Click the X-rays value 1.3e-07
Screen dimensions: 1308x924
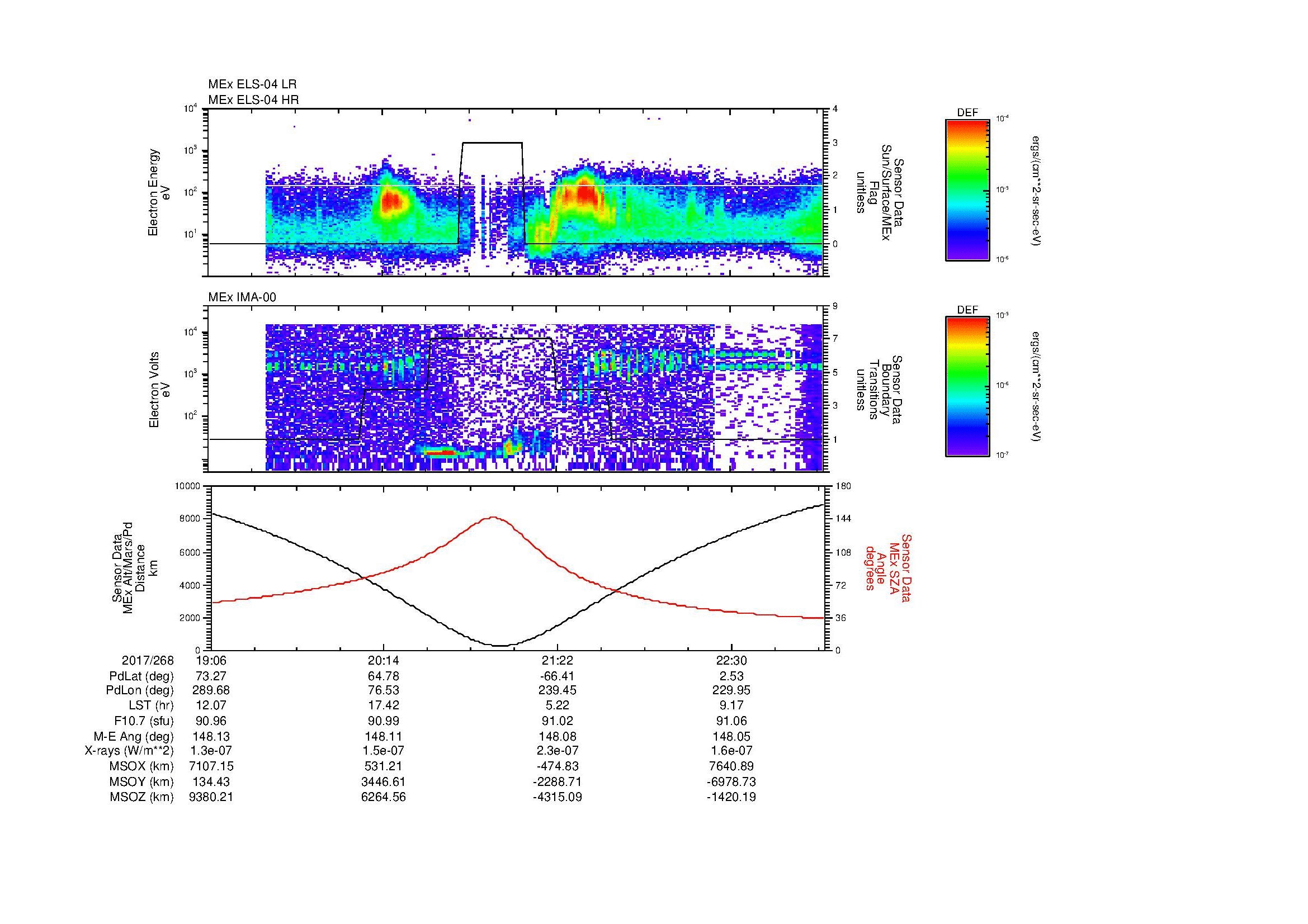pyautogui.click(x=211, y=751)
